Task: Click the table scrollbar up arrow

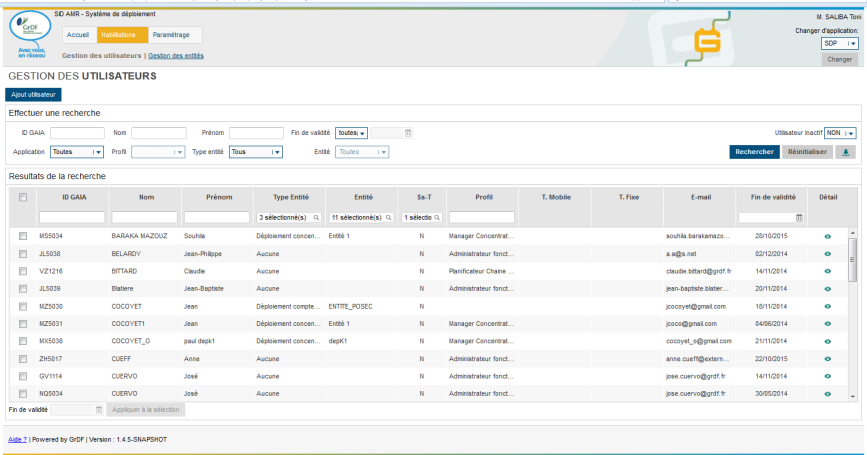Action: click(x=853, y=233)
